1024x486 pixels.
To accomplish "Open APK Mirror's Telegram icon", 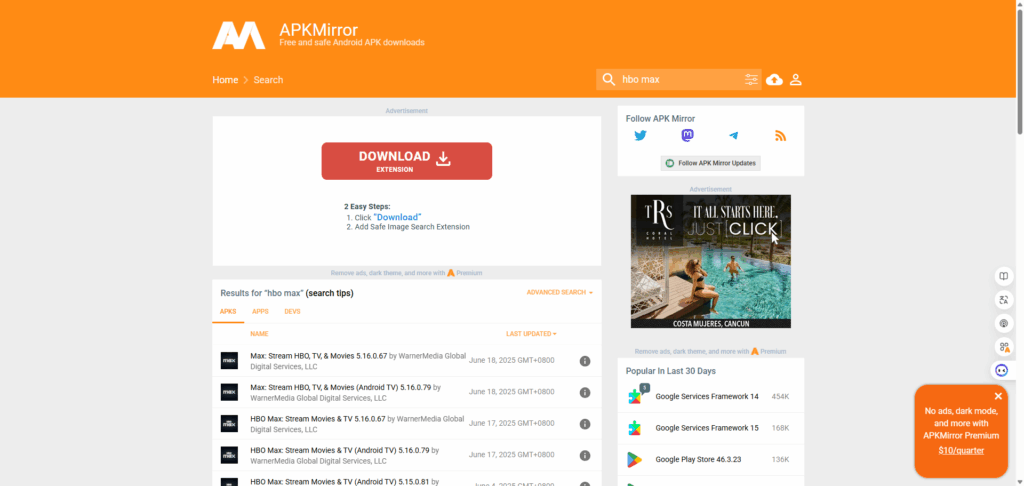I will (x=734, y=136).
